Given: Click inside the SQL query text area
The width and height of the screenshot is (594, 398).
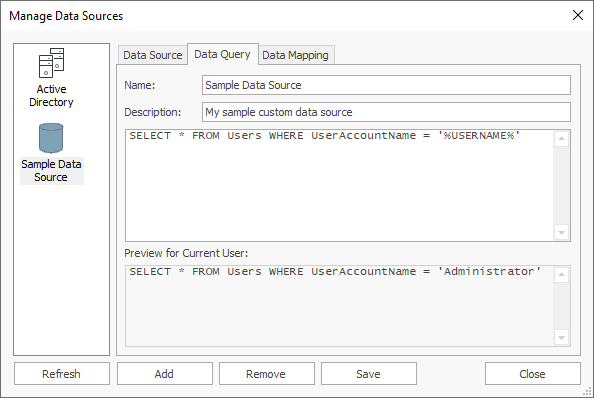Looking at the screenshot, I should click(339, 185).
